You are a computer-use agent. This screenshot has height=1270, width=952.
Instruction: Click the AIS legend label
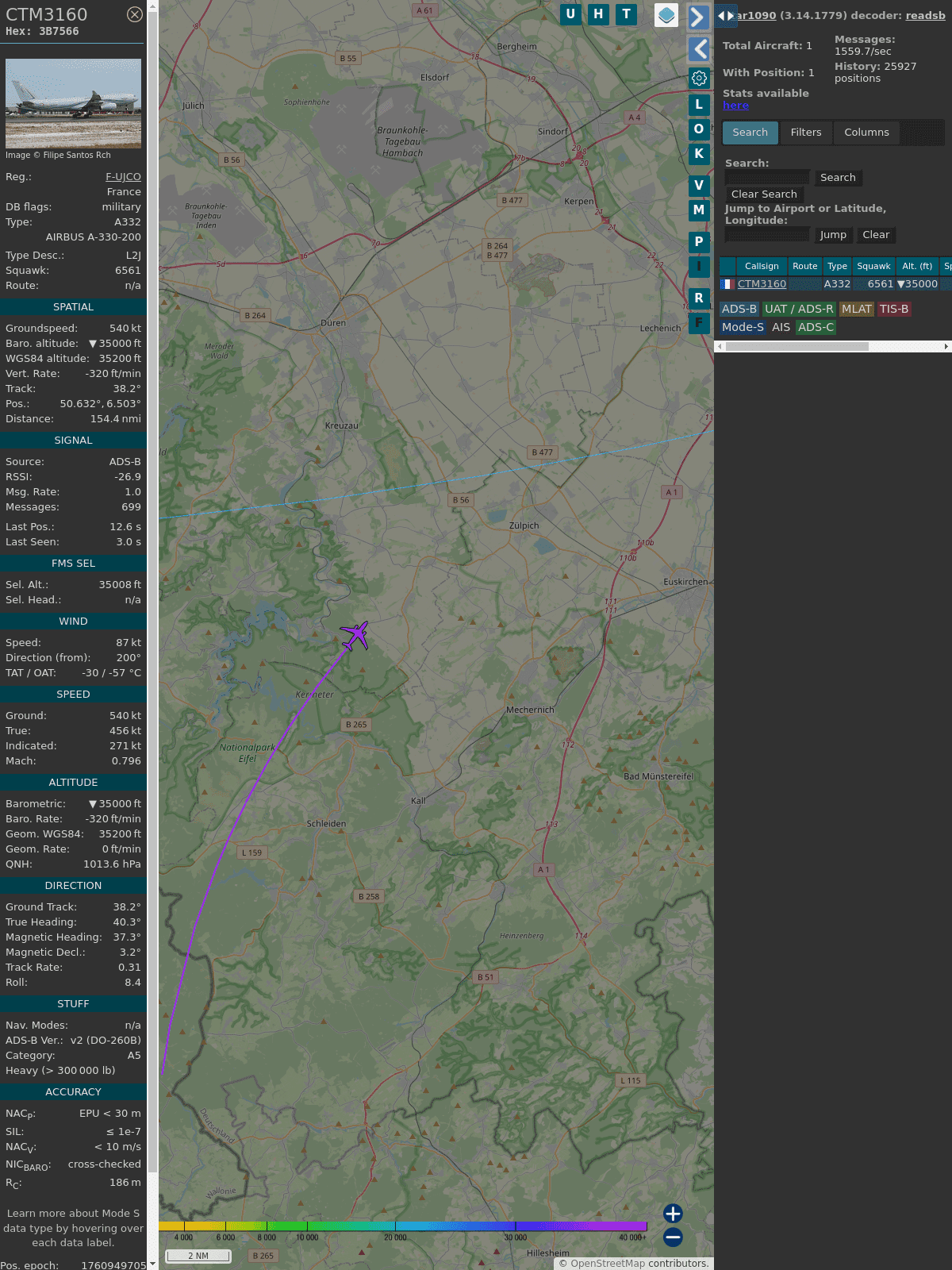point(781,327)
